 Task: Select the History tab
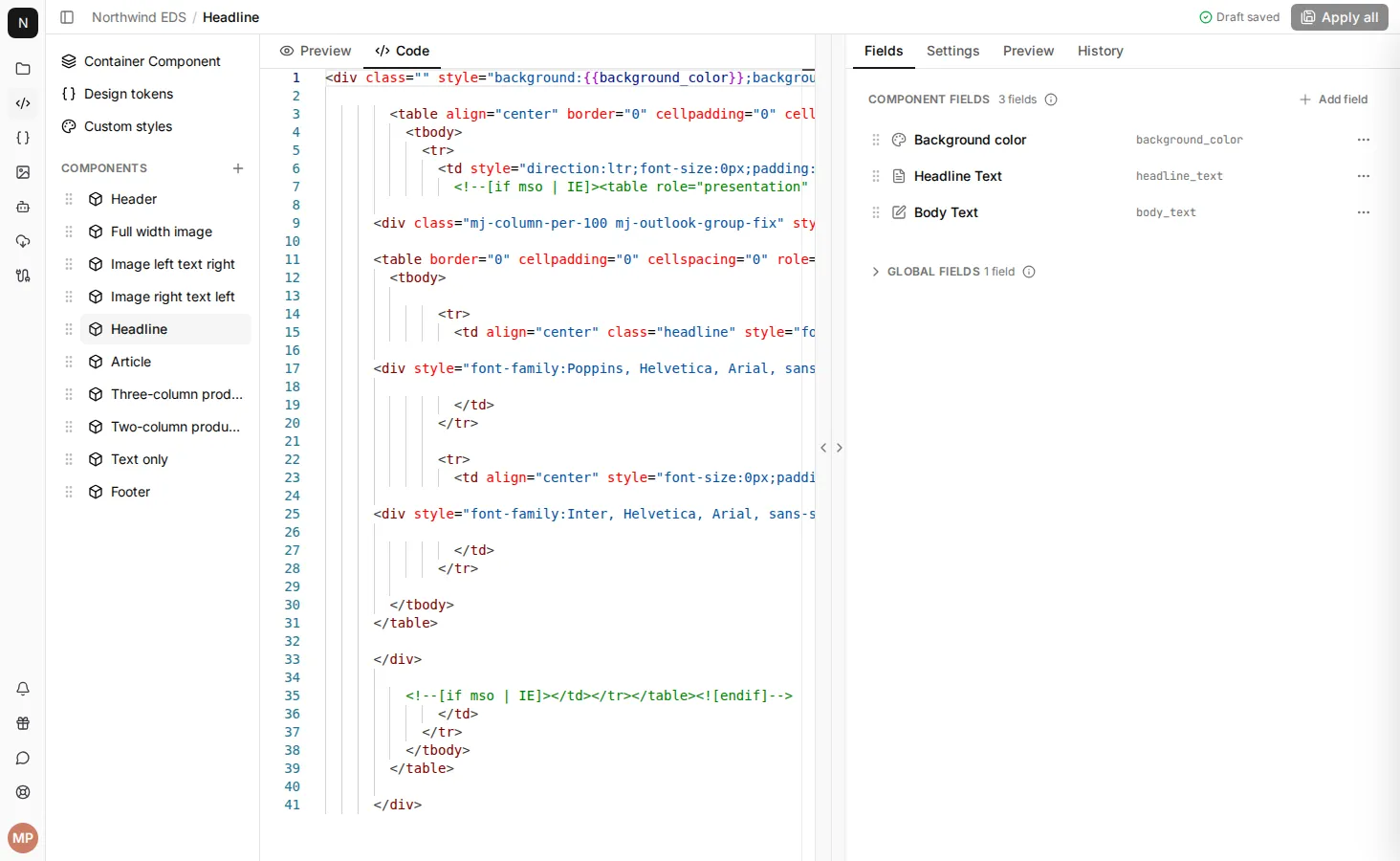(1100, 51)
